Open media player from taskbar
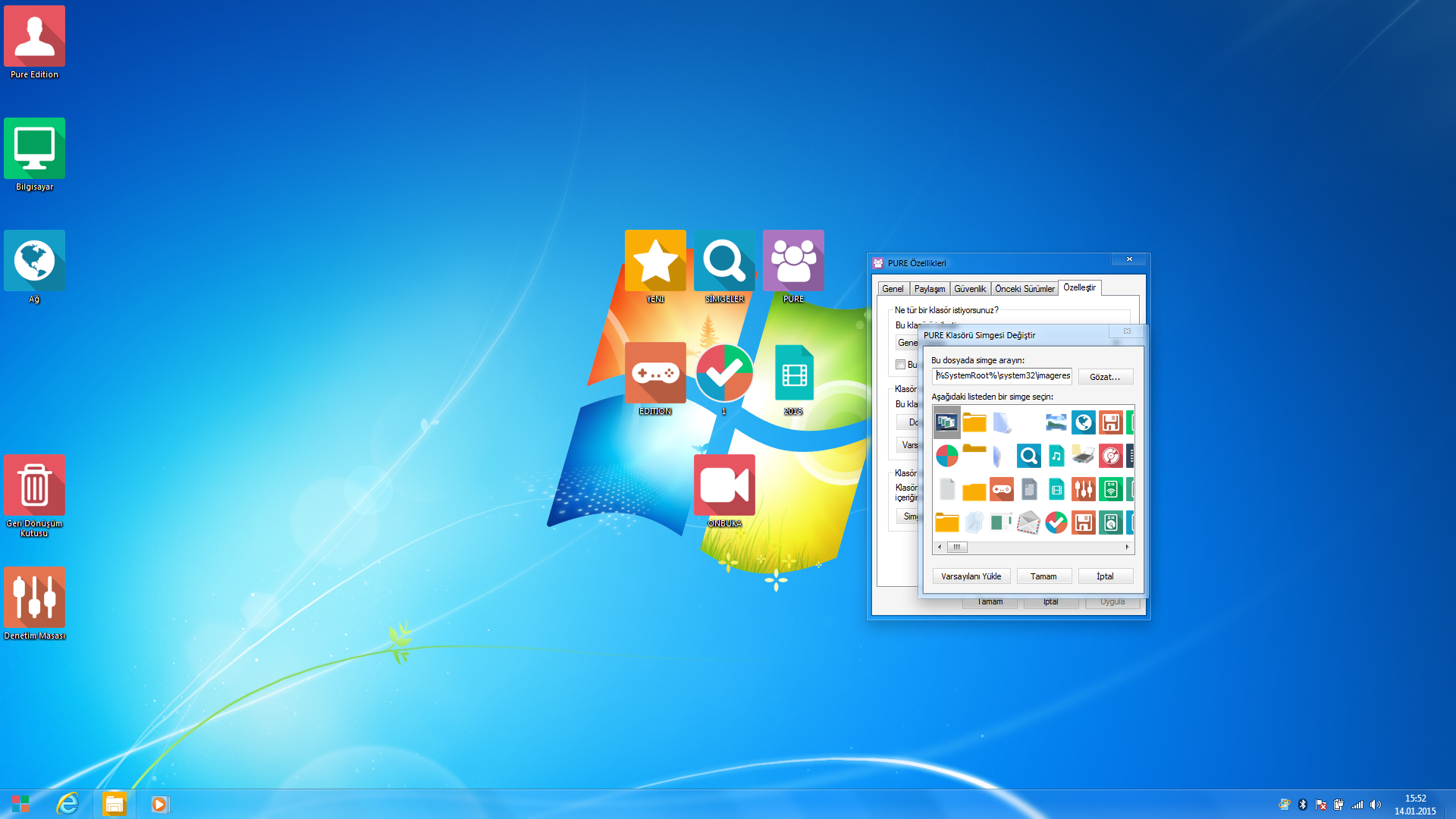Image resolution: width=1456 pixels, height=819 pixels. tap(160, 804)
